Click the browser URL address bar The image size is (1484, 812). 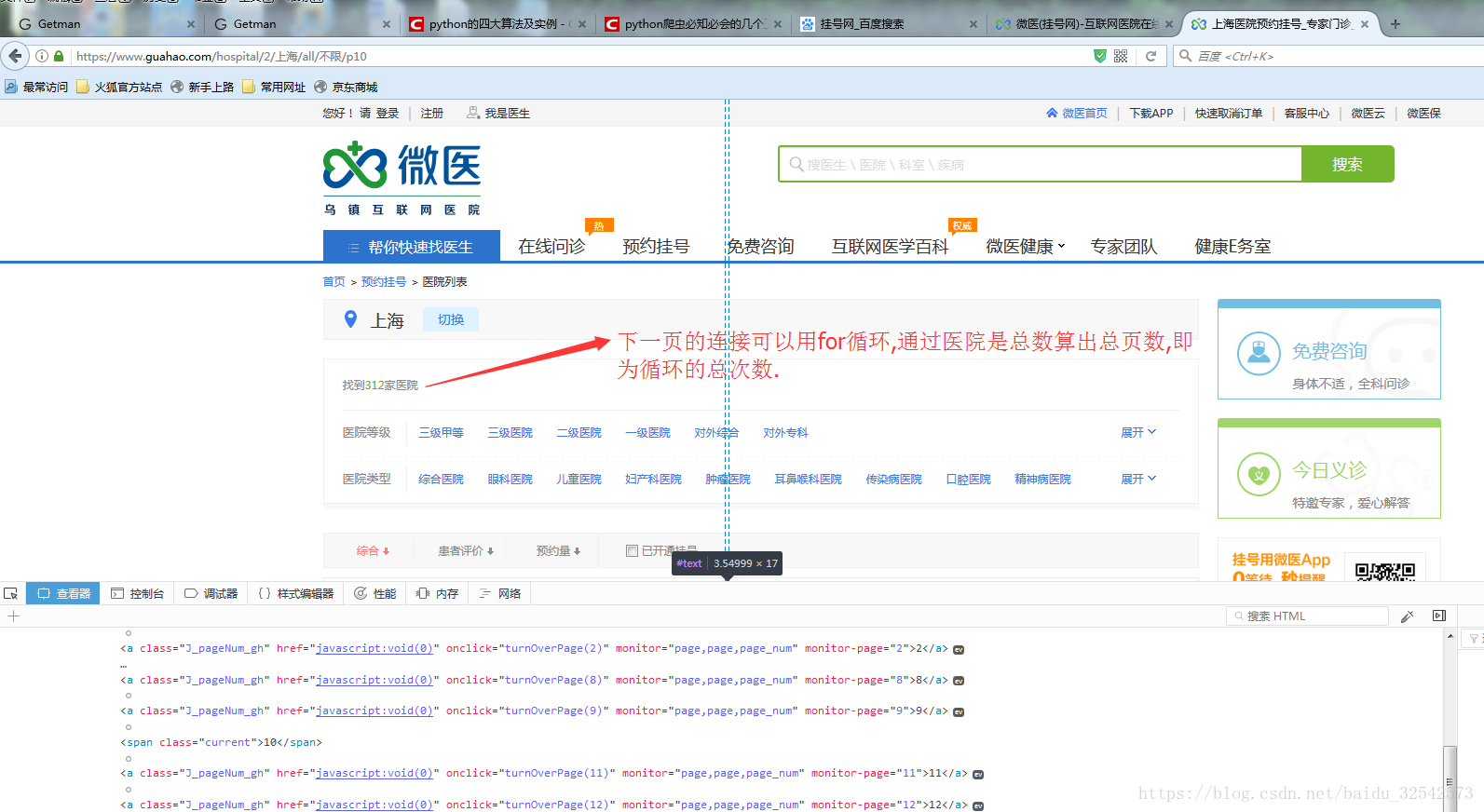coord(578,56)
